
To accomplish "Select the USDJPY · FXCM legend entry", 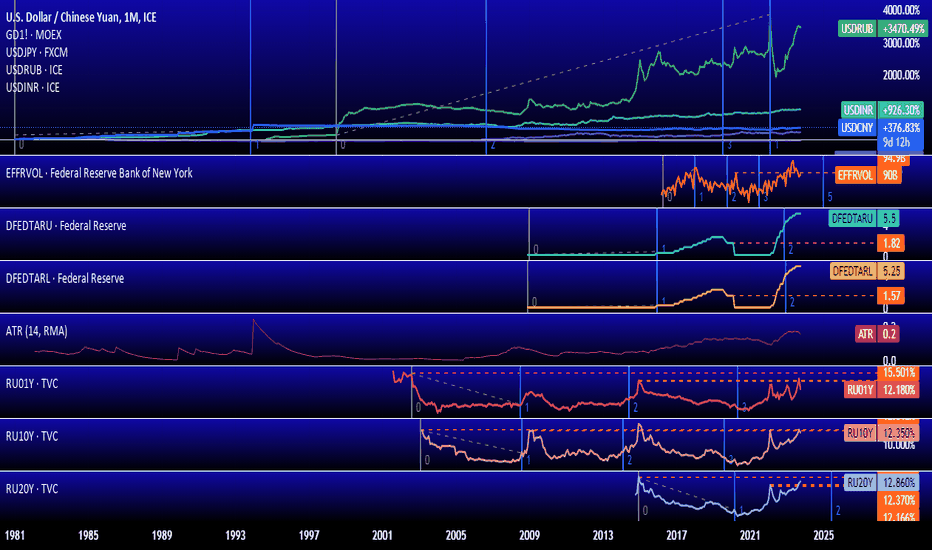I will tap(37, 52).
